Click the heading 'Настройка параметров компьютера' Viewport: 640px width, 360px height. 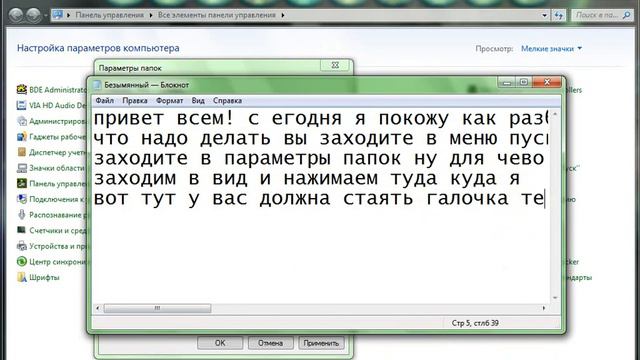tap(98, 48)
